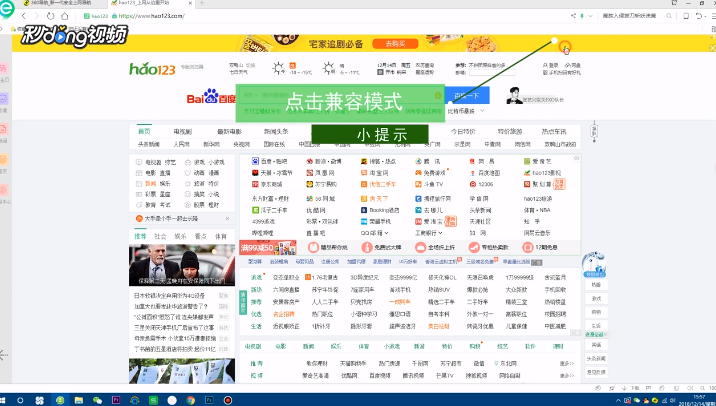Open the 央视网 link
Image resolution: width=716 pixels, height=406 pixels.
tap(242, 144)
